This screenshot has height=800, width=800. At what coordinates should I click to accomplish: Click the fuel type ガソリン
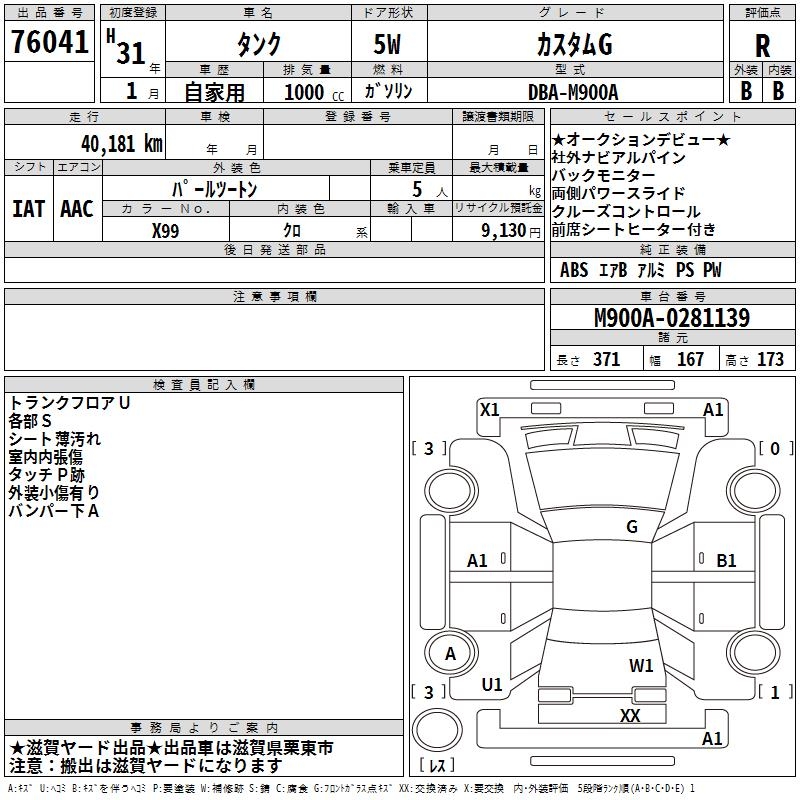click(x=388, y=91)
